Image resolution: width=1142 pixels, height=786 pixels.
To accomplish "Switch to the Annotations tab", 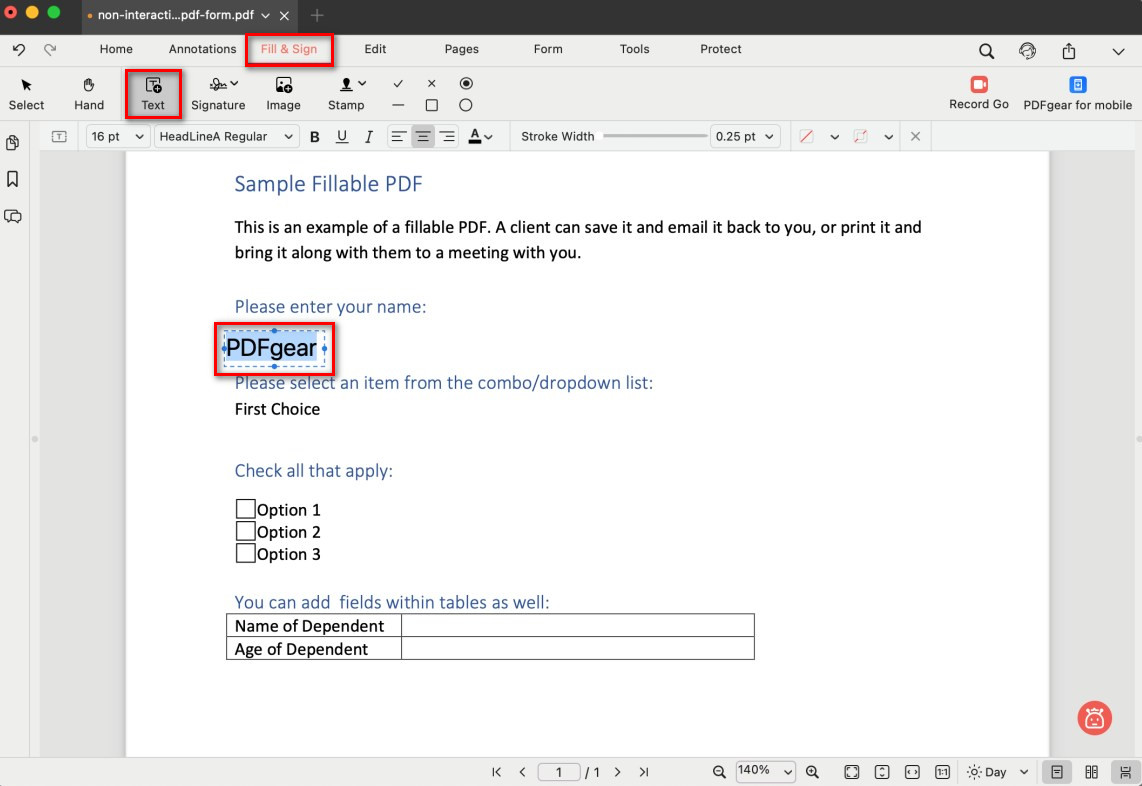I will [202, 49].
